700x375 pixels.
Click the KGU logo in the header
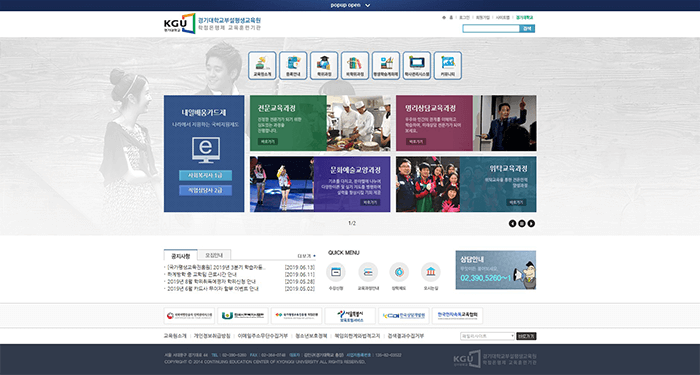click(x=179, y=23)
